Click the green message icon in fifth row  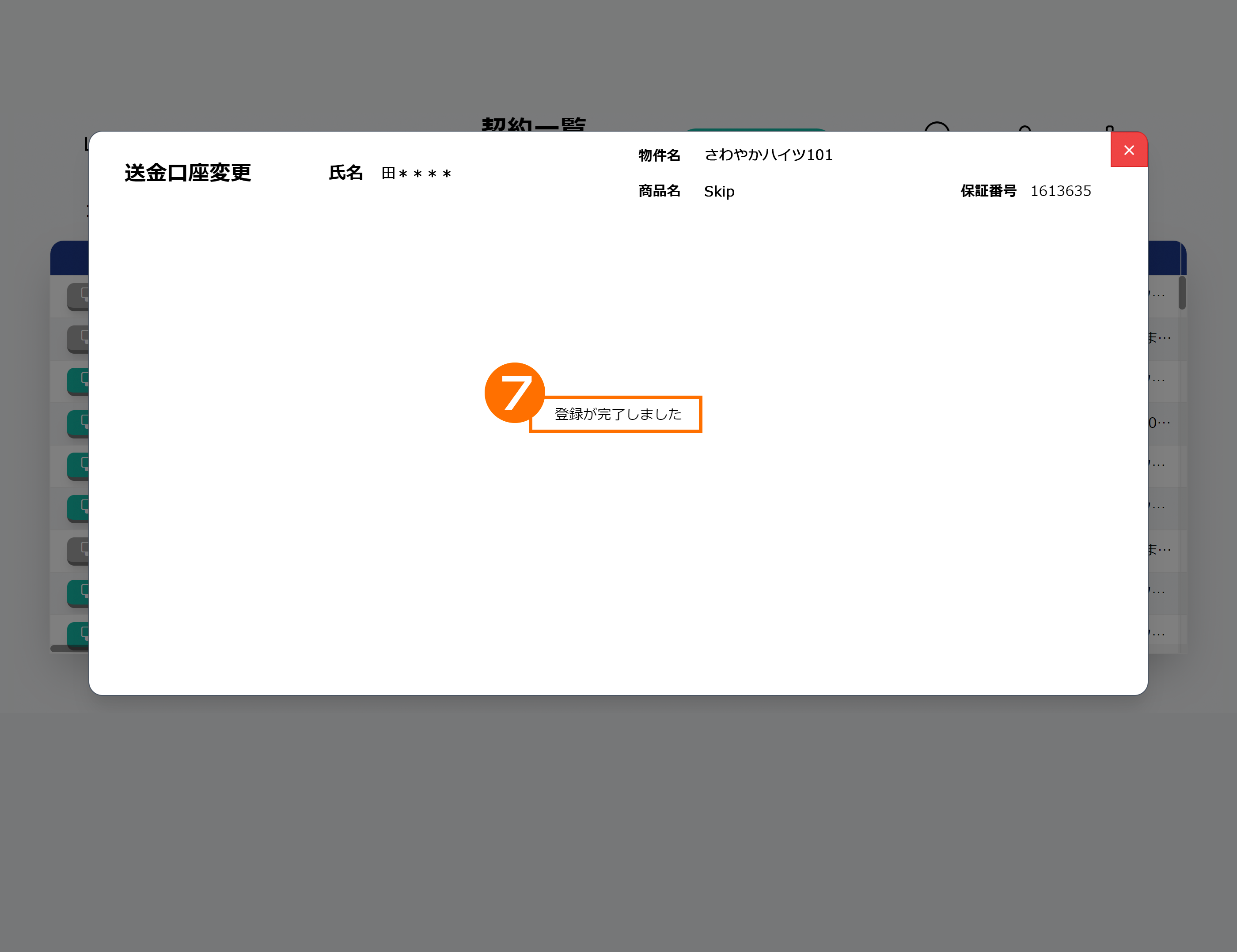pyautogui.click(x=79, y=465)
